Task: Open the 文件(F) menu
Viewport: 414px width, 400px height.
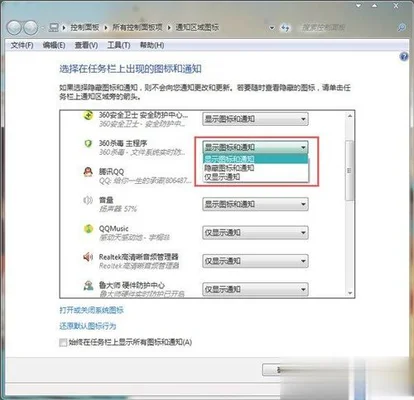Action: pyautogui.click(x=22, y=45)
